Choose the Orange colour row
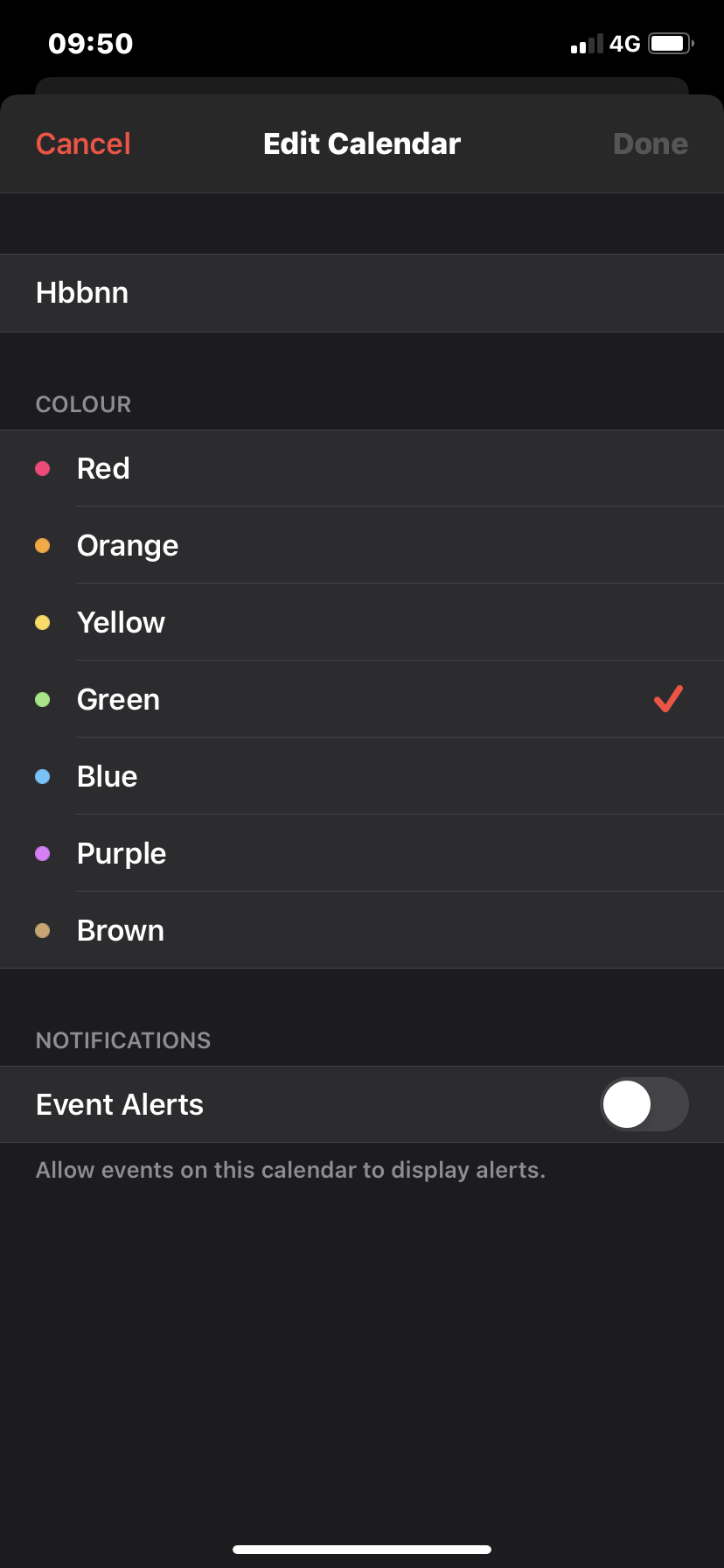This screenshot has height=1568, width=724. pos(362,545)
